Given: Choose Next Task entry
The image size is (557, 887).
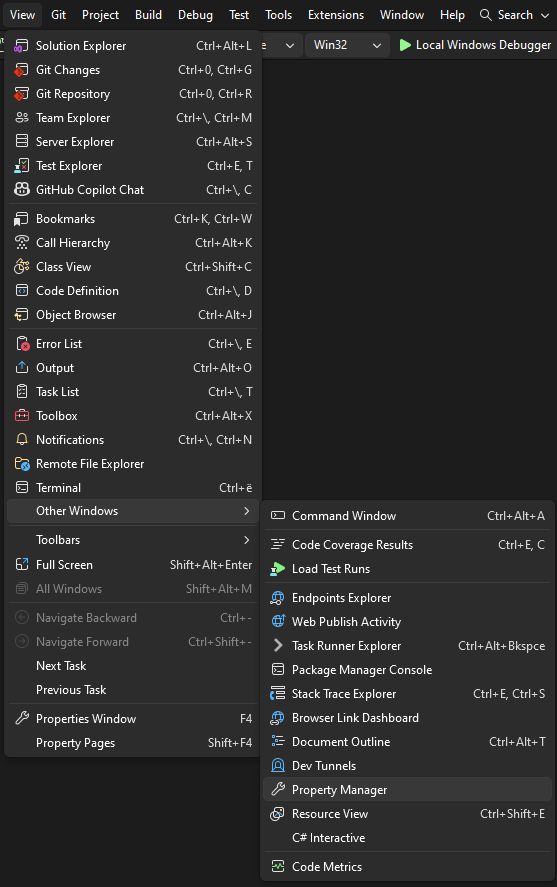Looking at the screenshot, I should (x=132, y=666).
